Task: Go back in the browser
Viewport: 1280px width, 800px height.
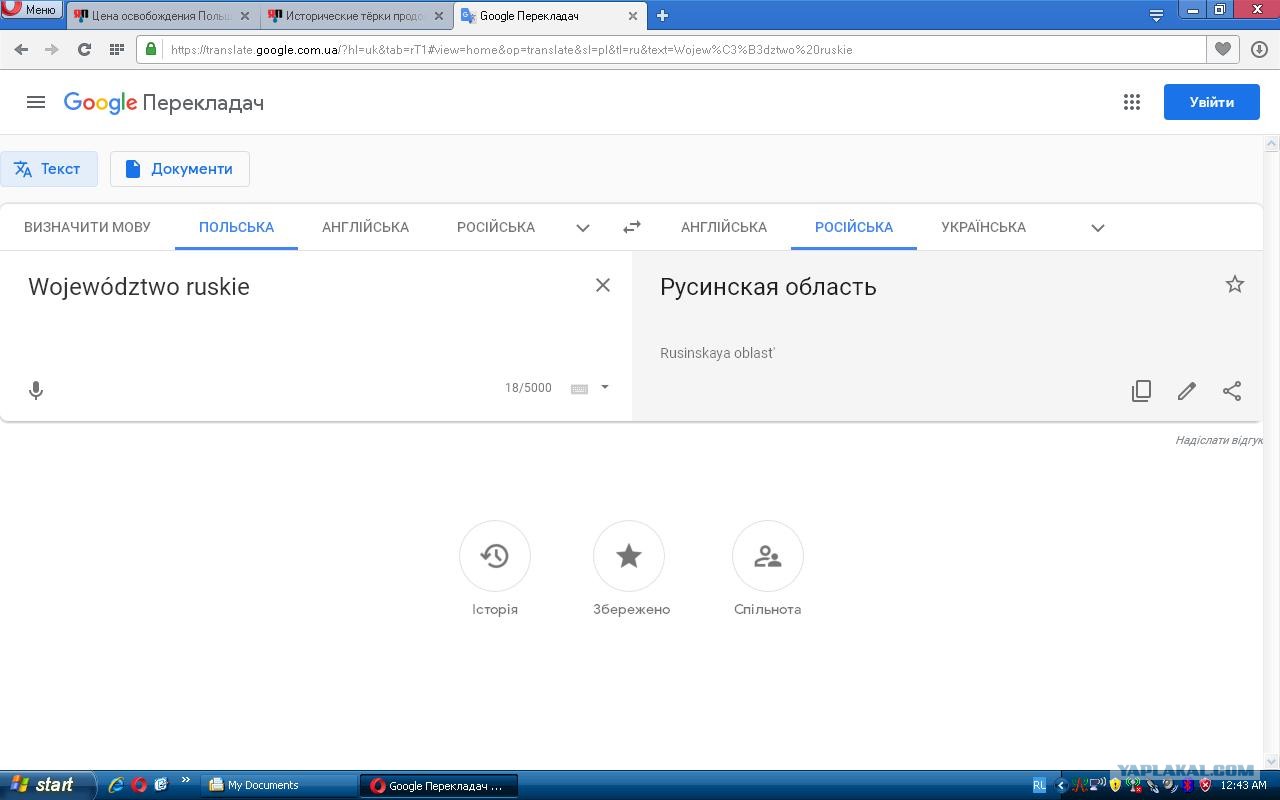Action: (21, 49)
